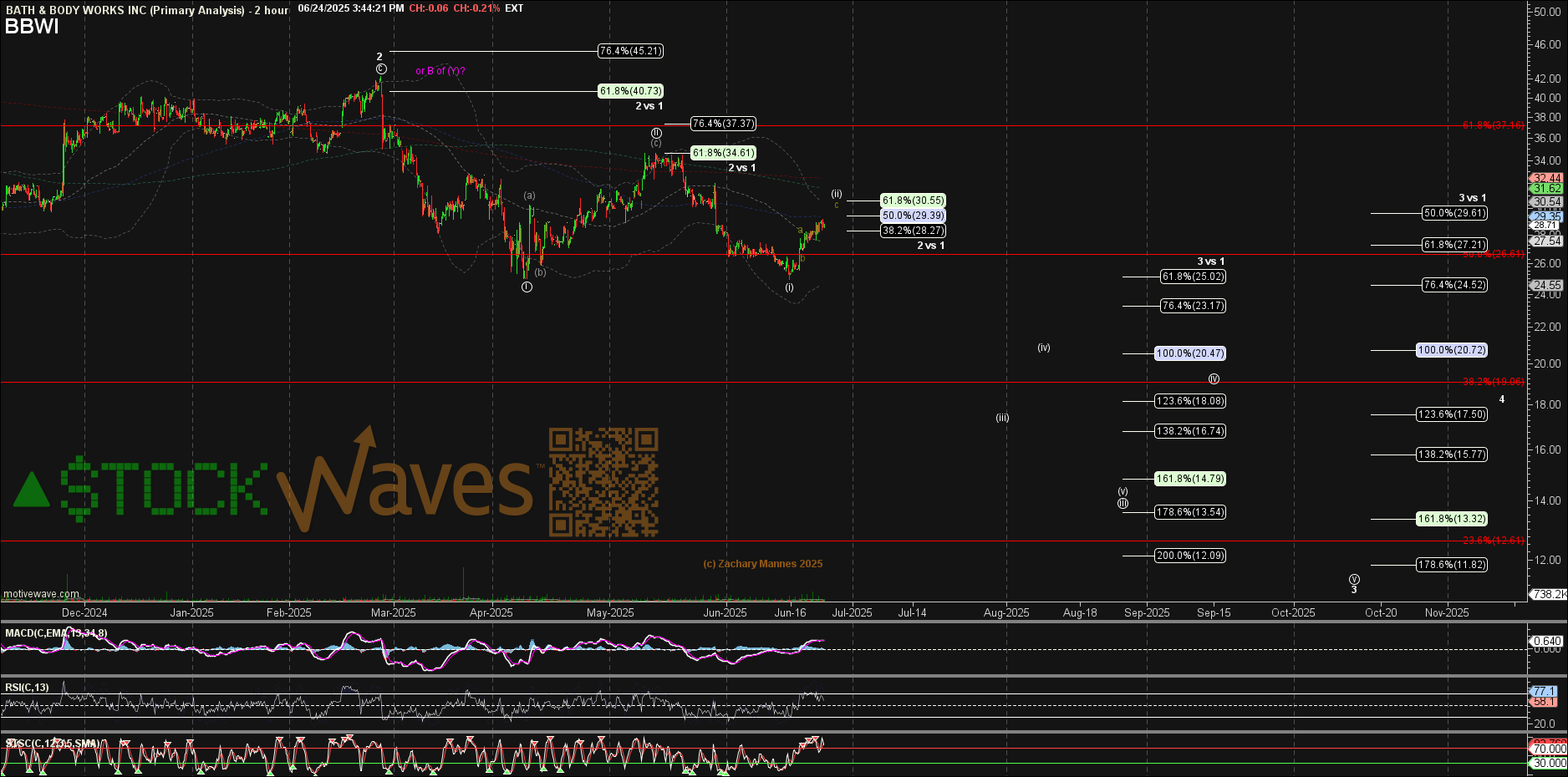Select the 161.8%(13.32) right-side label
The height and width of the screenshot is (777, 1568).
pos(1452,519)
